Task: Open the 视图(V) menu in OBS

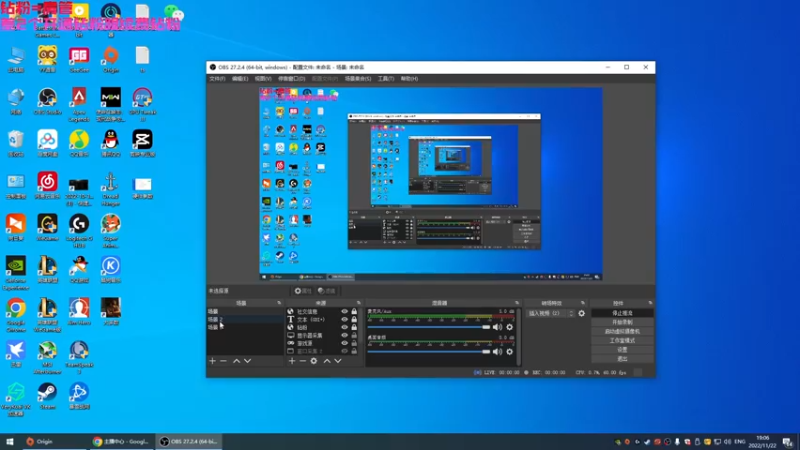Action: coord(263,79)
